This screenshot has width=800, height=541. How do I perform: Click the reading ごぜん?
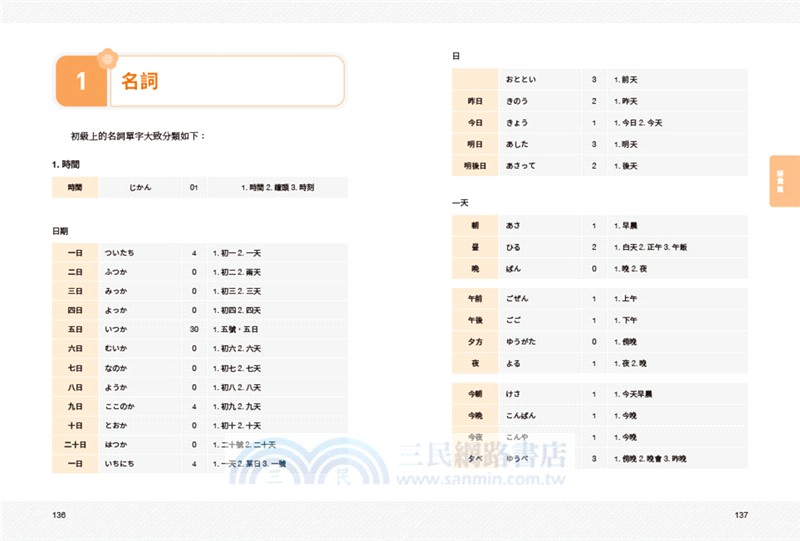517,299
